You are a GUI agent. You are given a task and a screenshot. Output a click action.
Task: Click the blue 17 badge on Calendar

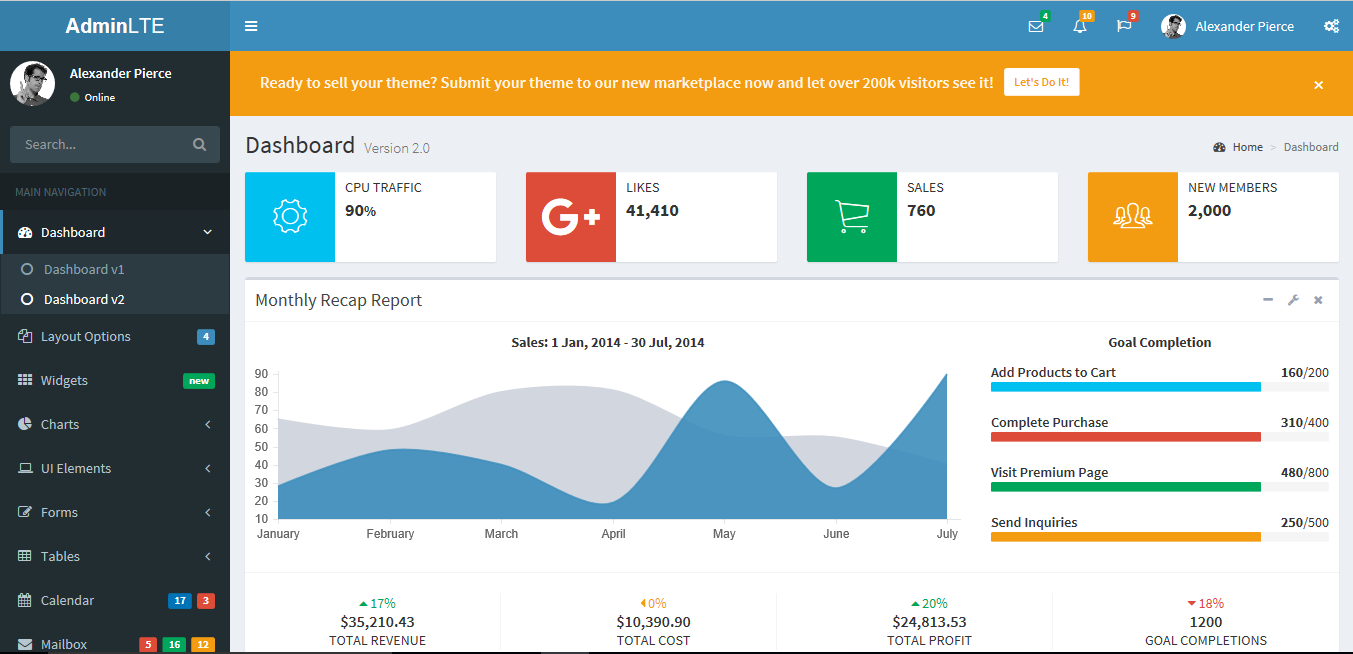[180, 601]
